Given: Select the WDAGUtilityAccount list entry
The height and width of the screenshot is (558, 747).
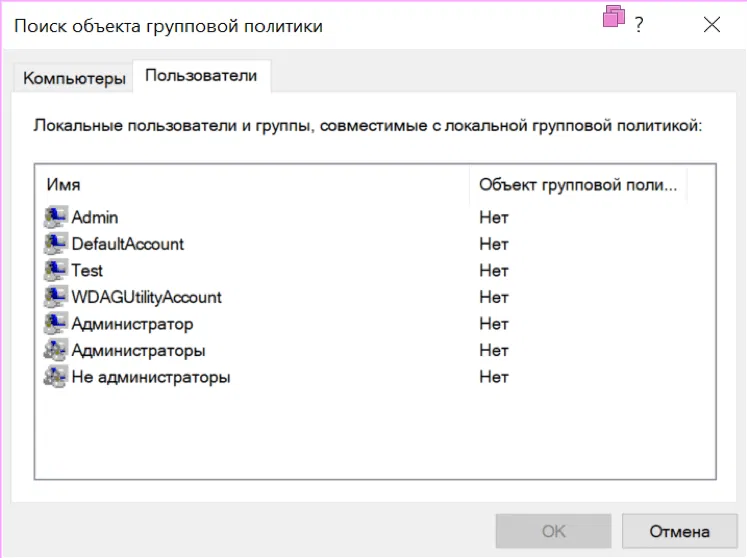Looking at the screenshot, I should (146, 297).
